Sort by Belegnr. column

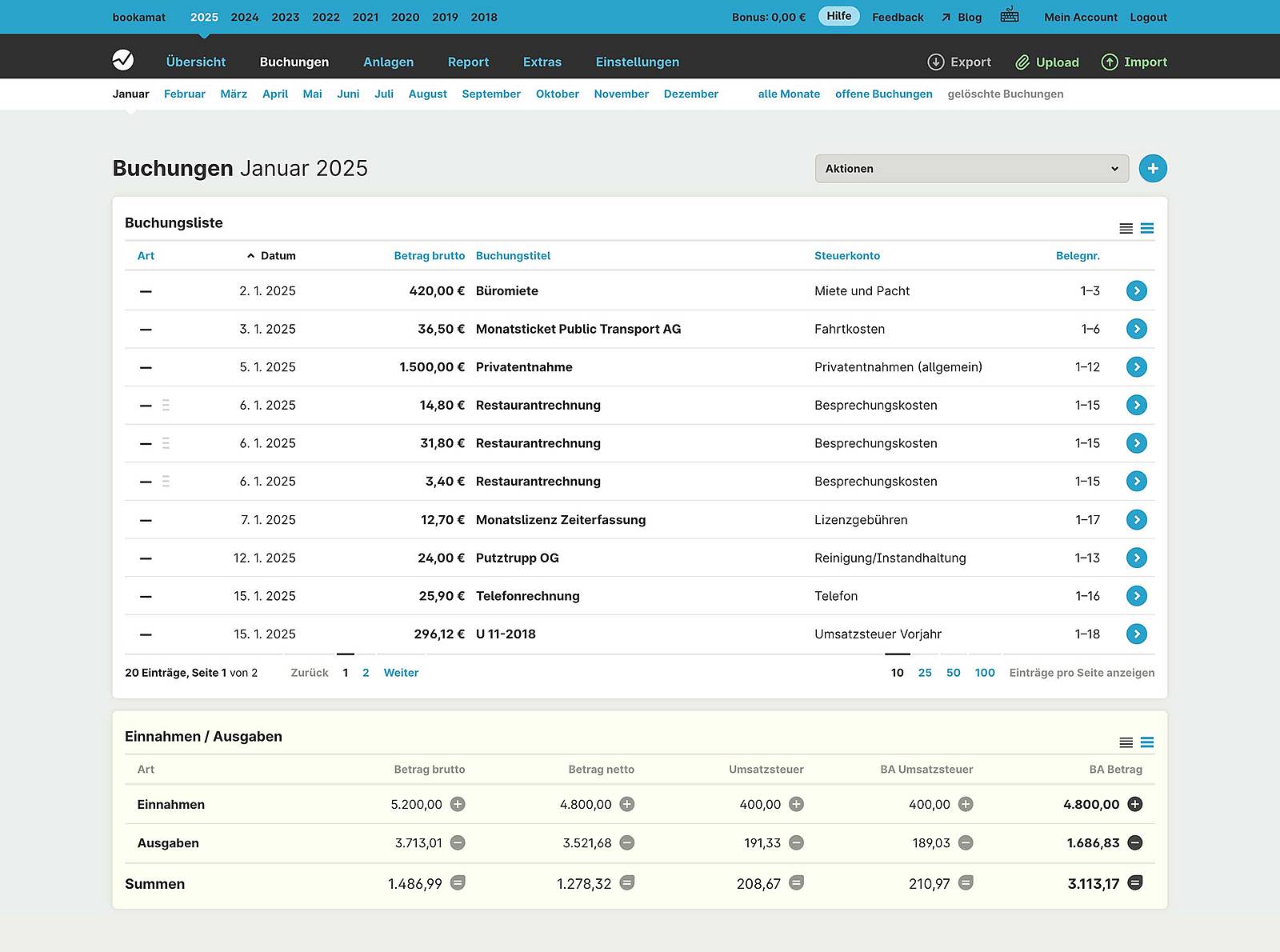click(1078, 256)
